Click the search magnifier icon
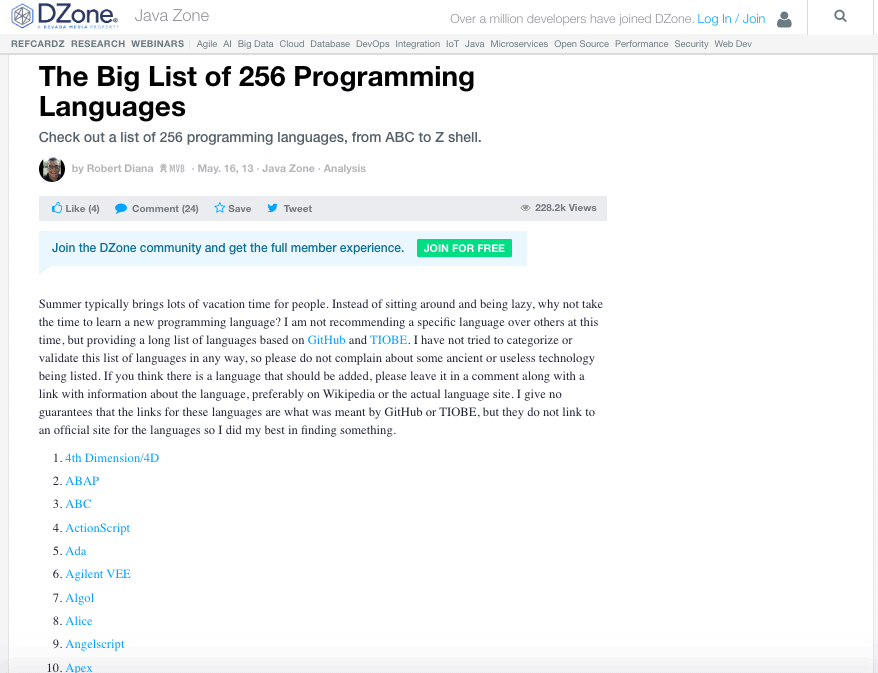 coord(840,17)
